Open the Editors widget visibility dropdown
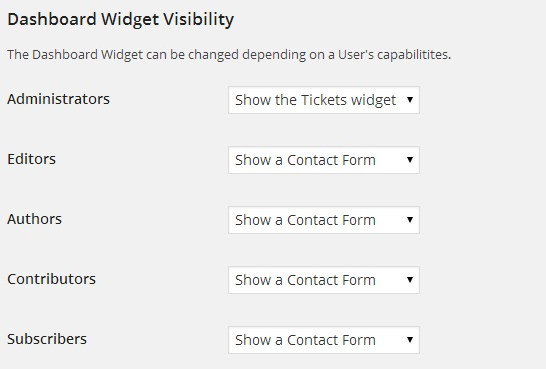 (324, 160)
